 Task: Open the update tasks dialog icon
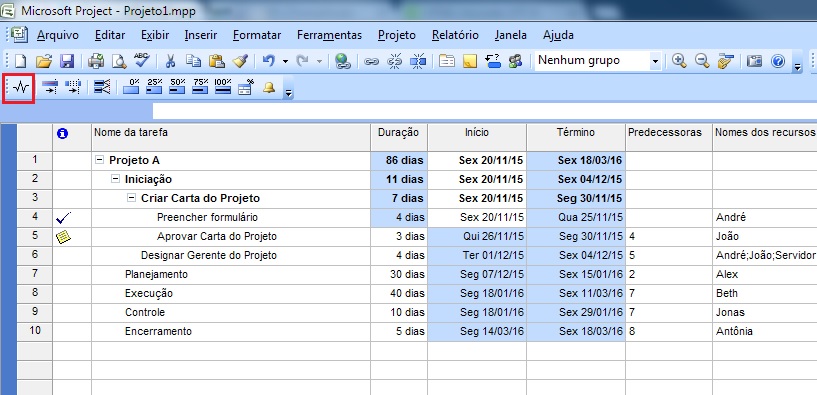tap(245, 87)
